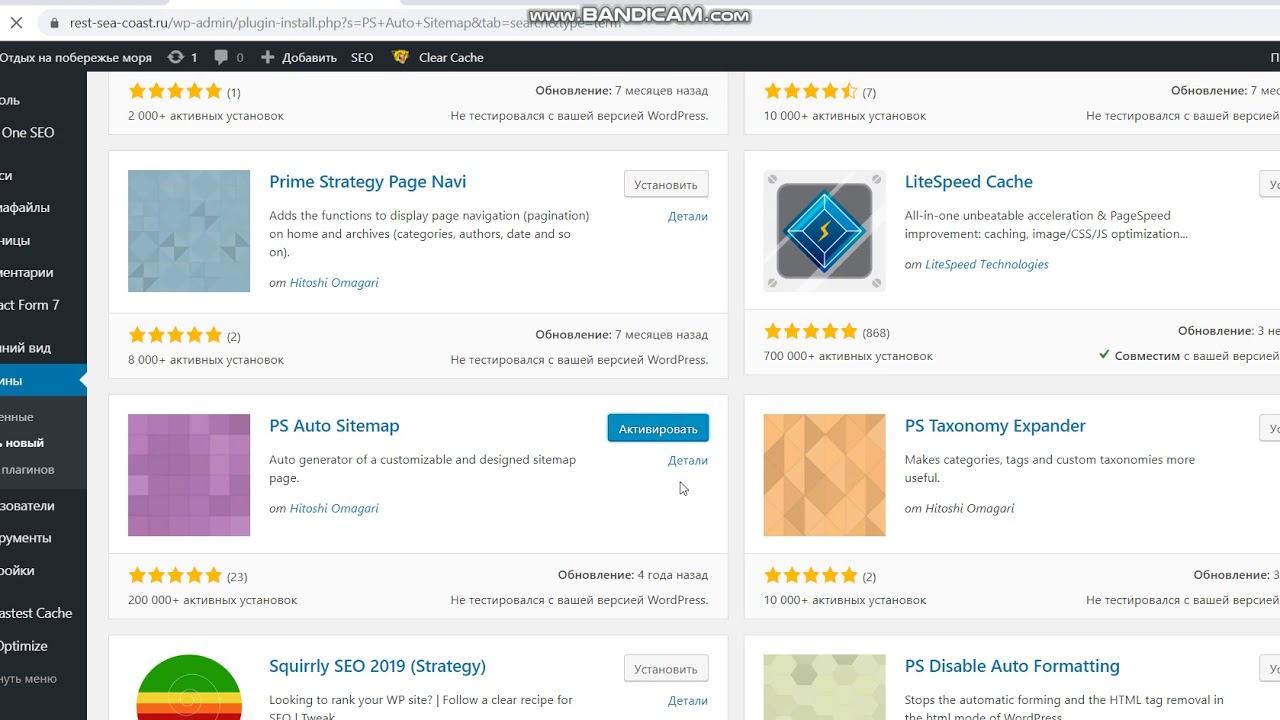The height and width of the screenshot is (720, 1280).
Task: Click Обновление: 4 года назад text
Action: tap(633, 575)
